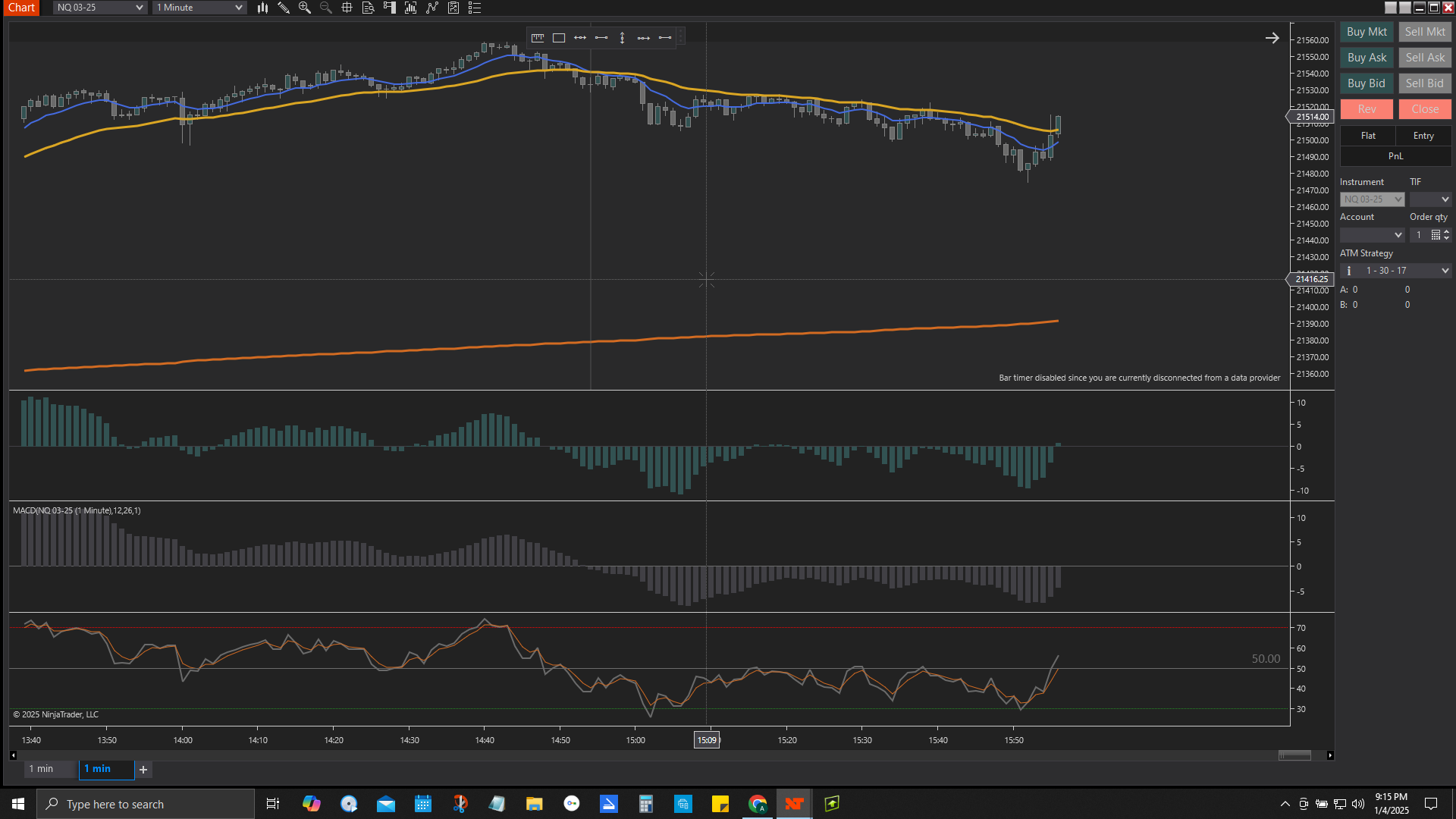Click the zoom in magnifier icon

305,8
